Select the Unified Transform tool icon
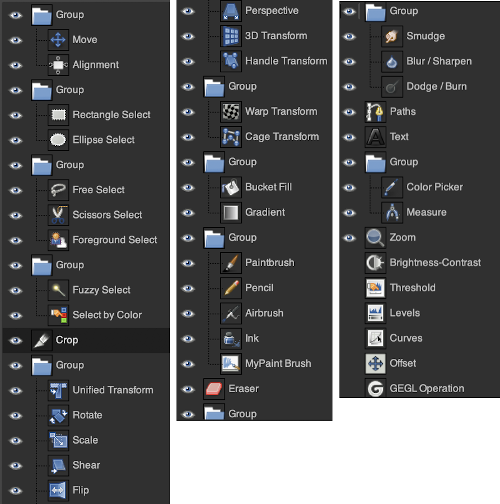This screenshot has height=504, width=500. 58,390
